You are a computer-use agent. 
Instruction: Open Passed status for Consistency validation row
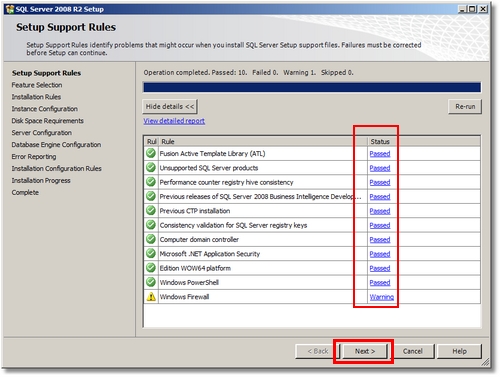pos(380,225)
